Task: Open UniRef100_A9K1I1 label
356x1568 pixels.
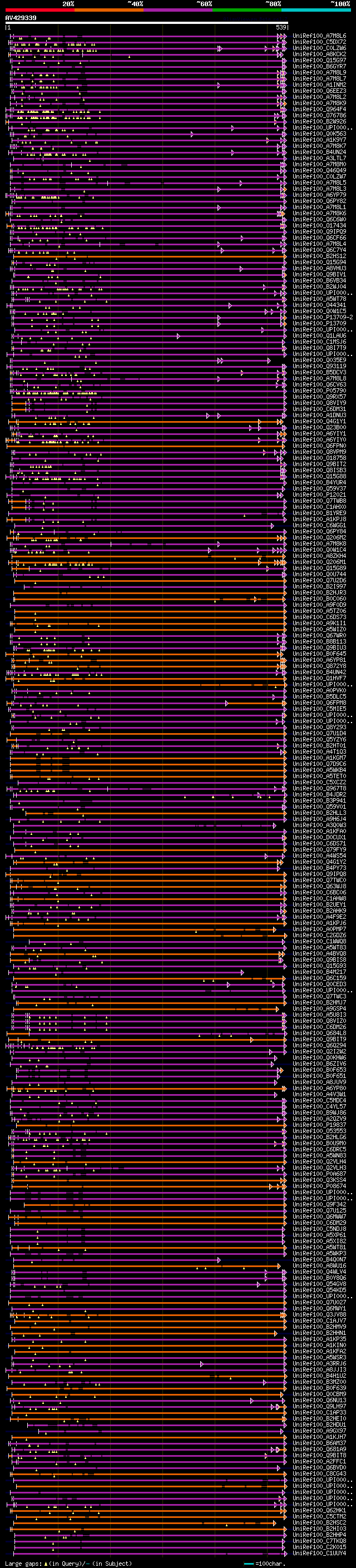Action: [x=319, y=623]
